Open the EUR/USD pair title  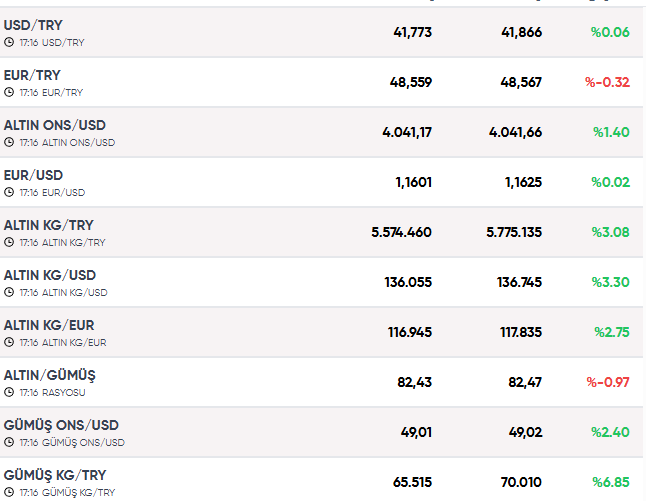(x=33, y=176)
